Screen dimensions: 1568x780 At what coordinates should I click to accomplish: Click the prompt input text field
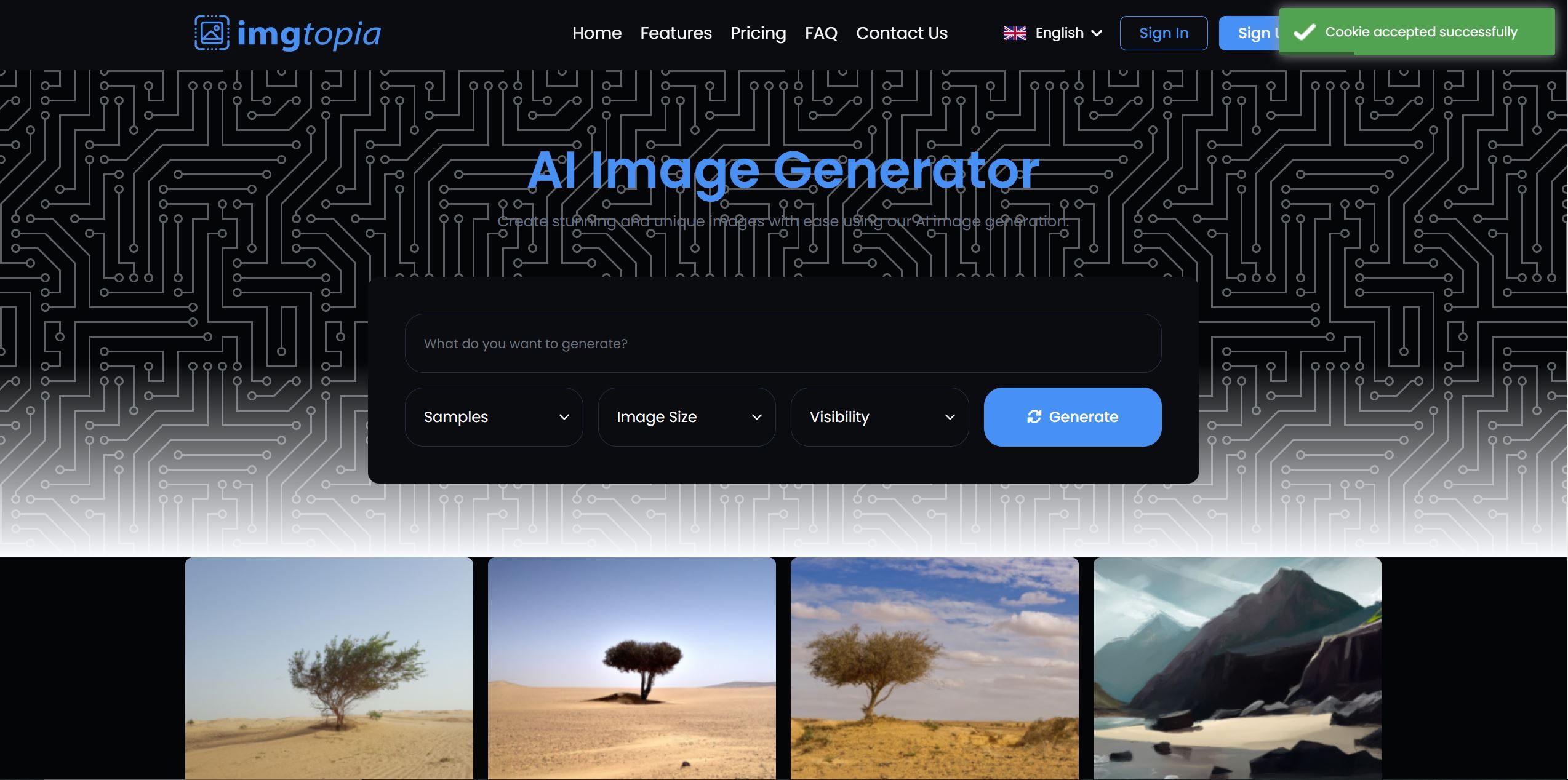point(783,343)
